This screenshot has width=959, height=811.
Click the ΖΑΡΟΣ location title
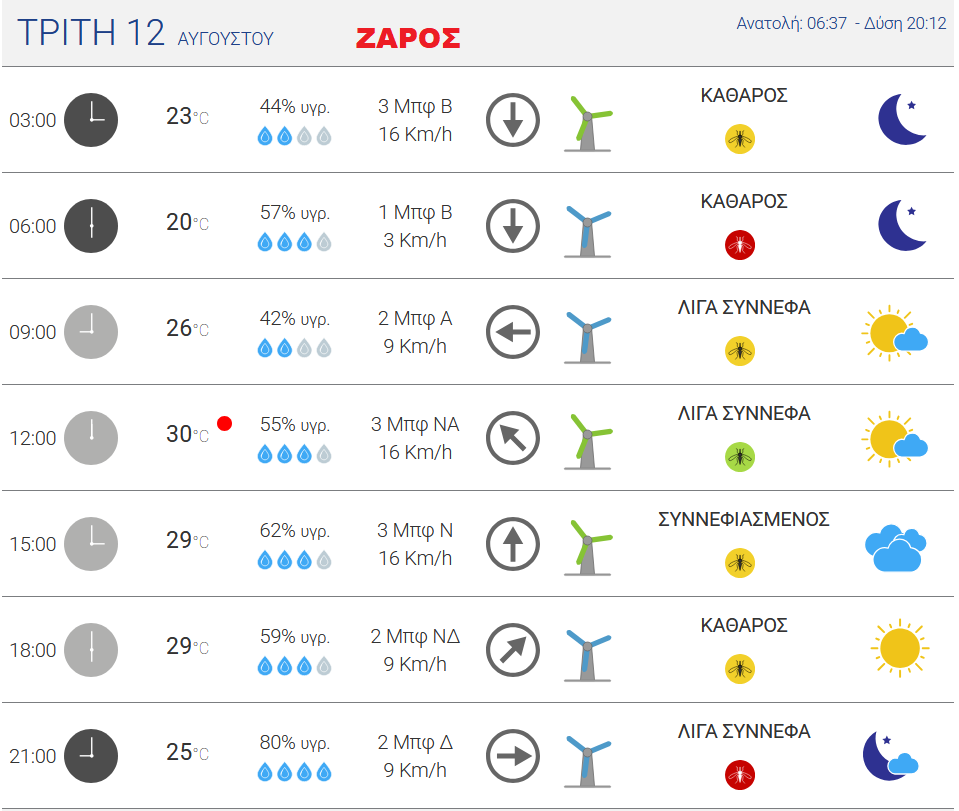tap(408, 39)
